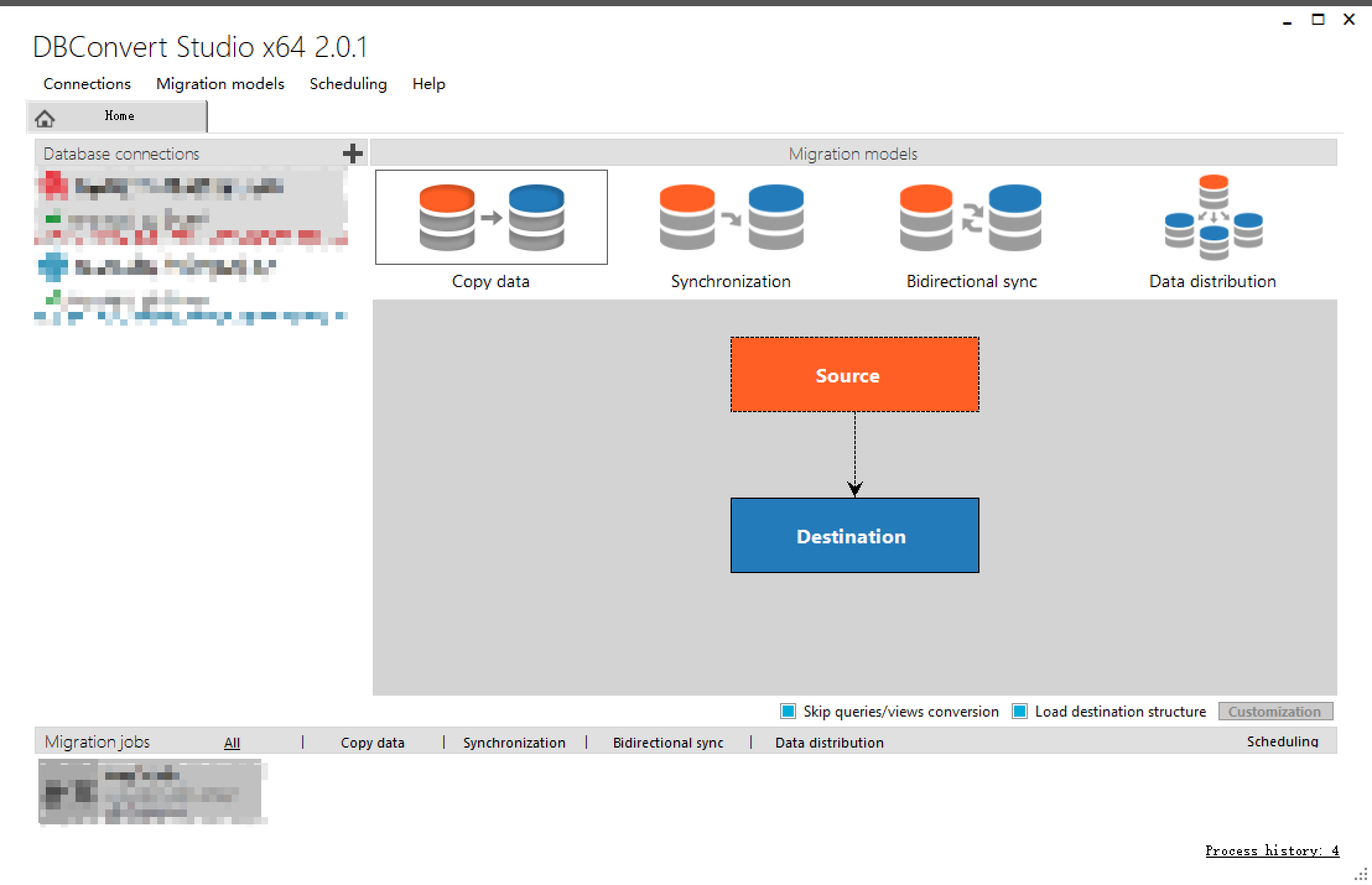Close the DBConvert Studio window
Viewport: 1372px width, 885px height.
[x=1349, y=20]
